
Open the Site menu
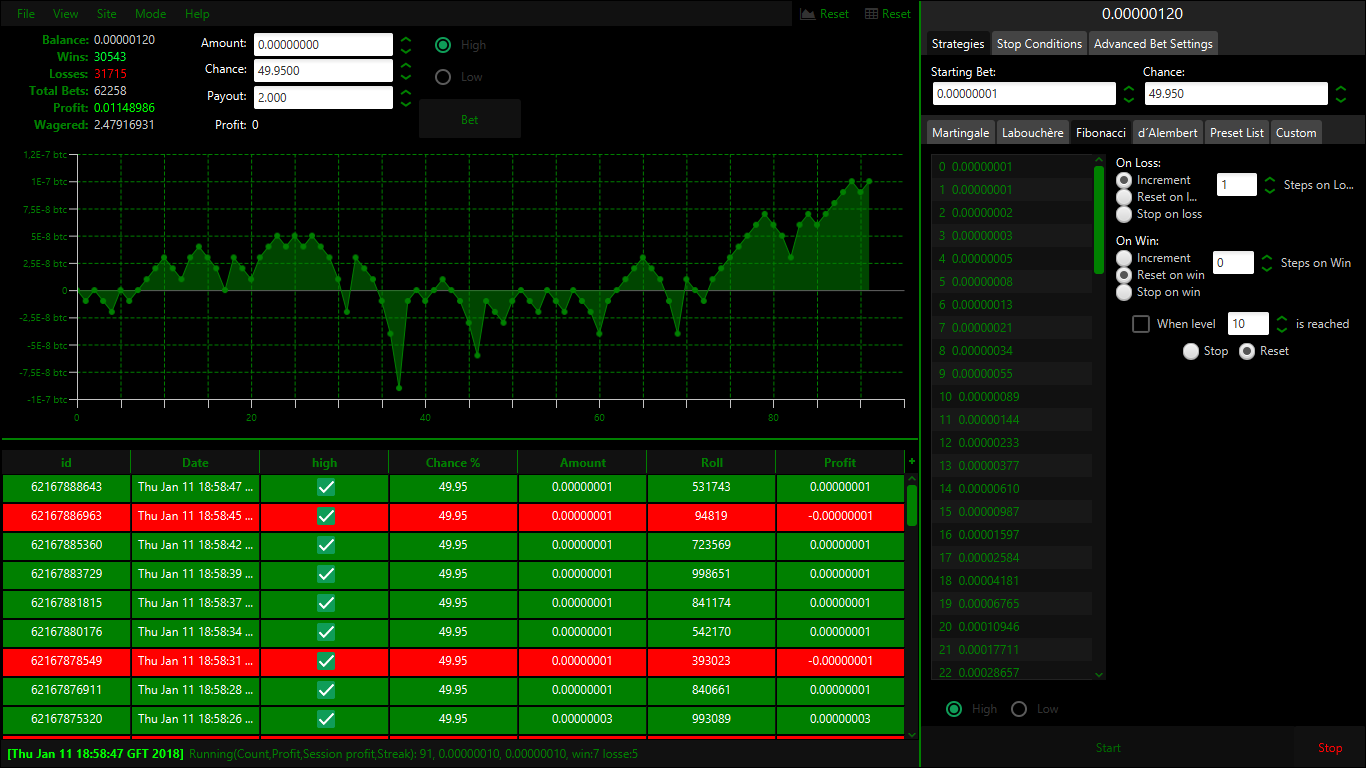coord(107,14)
